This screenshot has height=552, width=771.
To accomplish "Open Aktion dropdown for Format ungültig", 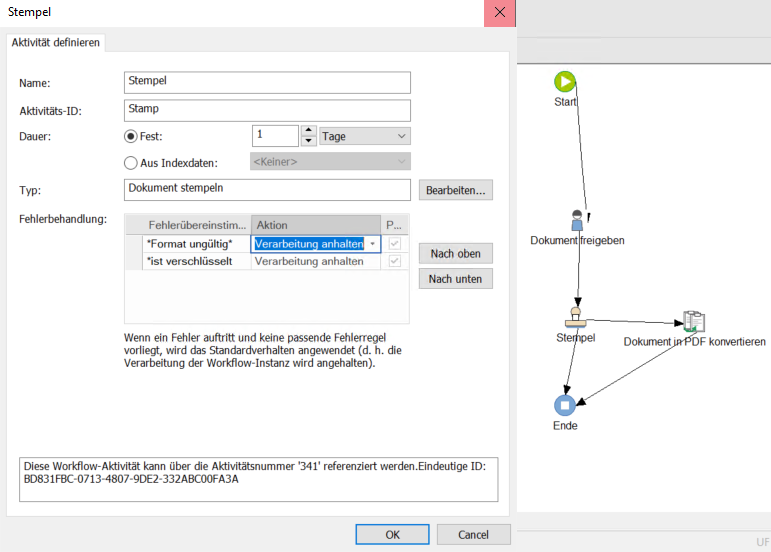I will pos(373,244).
